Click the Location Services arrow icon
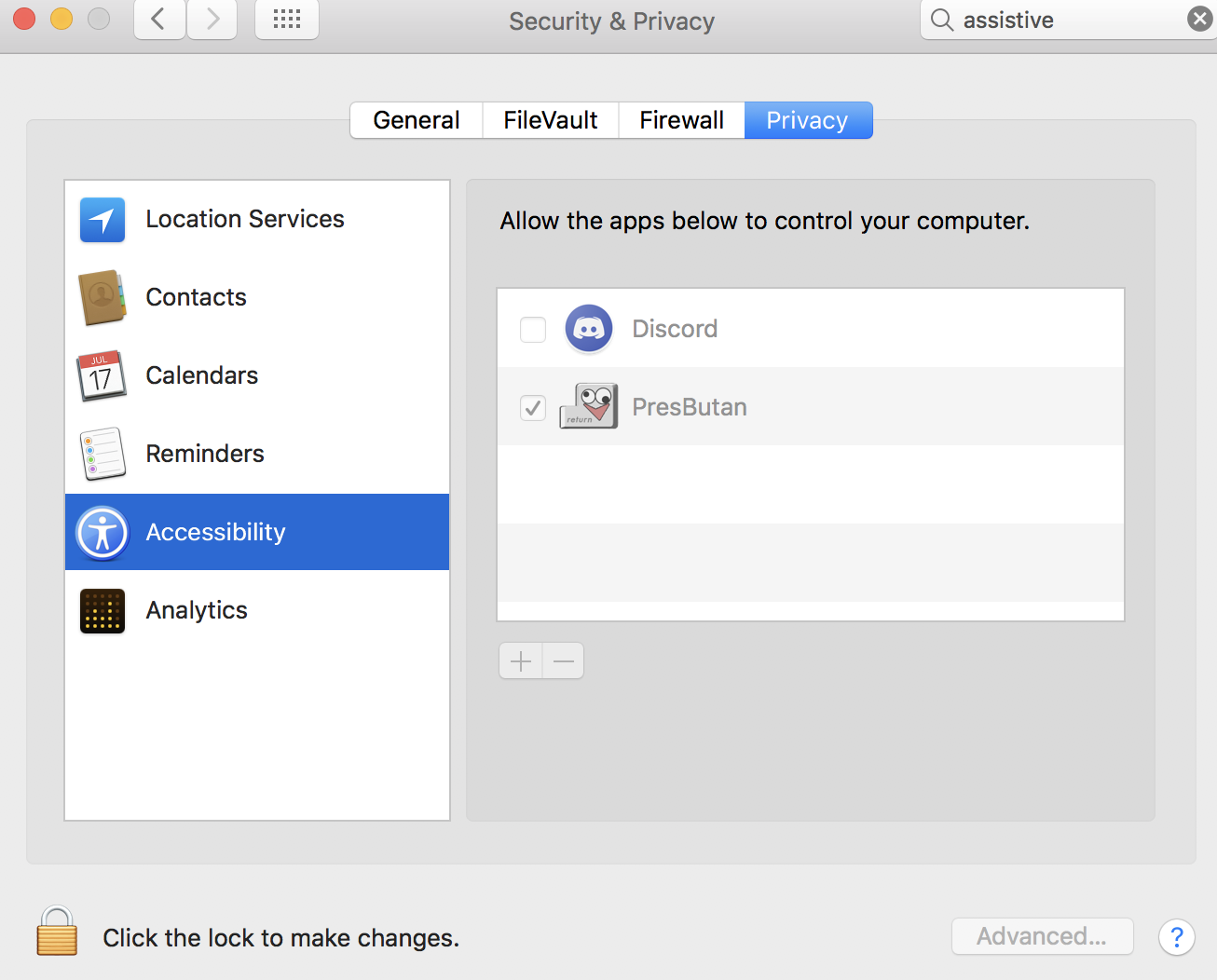The width and height of the screenshot is (1217, 980). coord(103,220)
